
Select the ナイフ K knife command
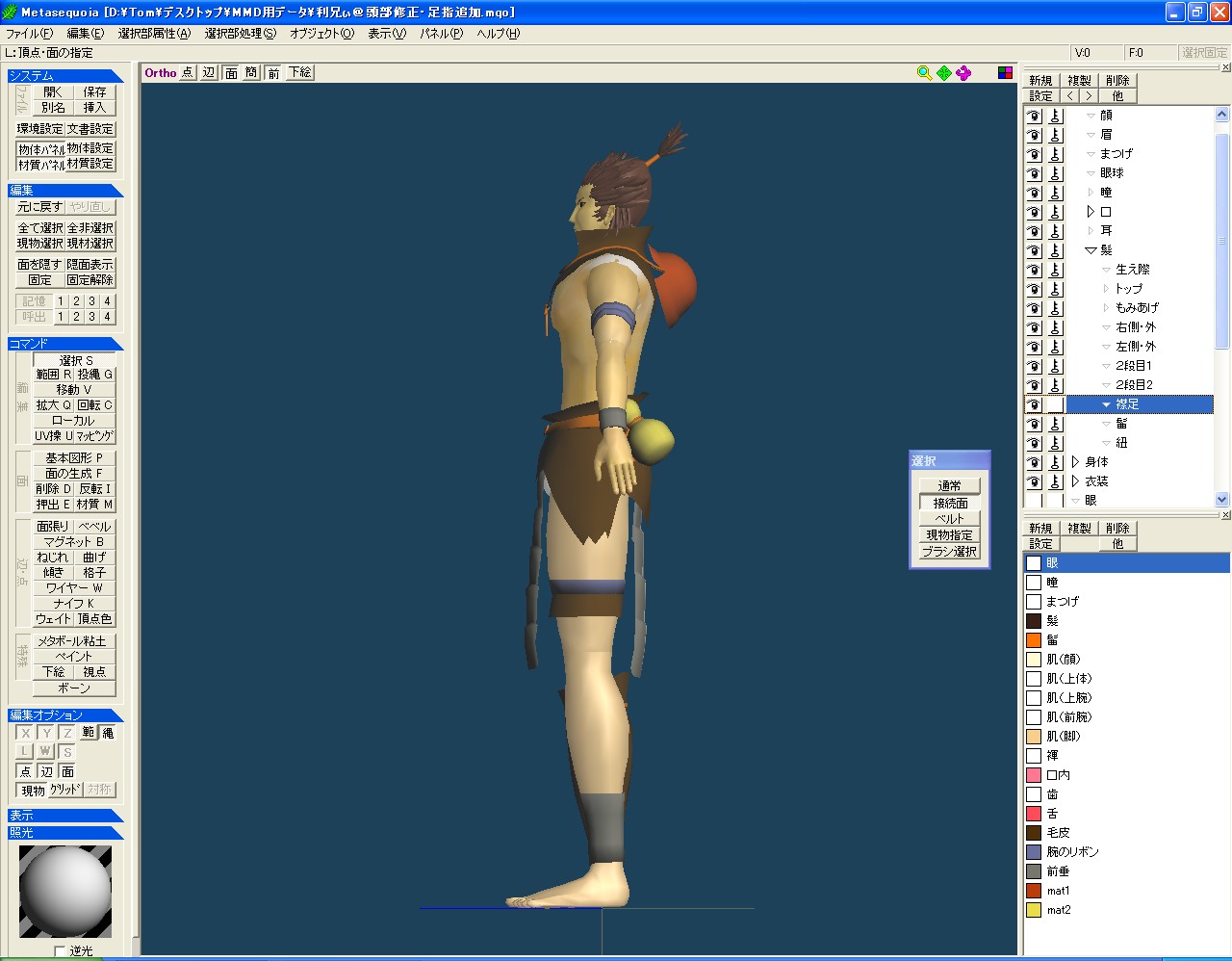click(x=74, y=604)
